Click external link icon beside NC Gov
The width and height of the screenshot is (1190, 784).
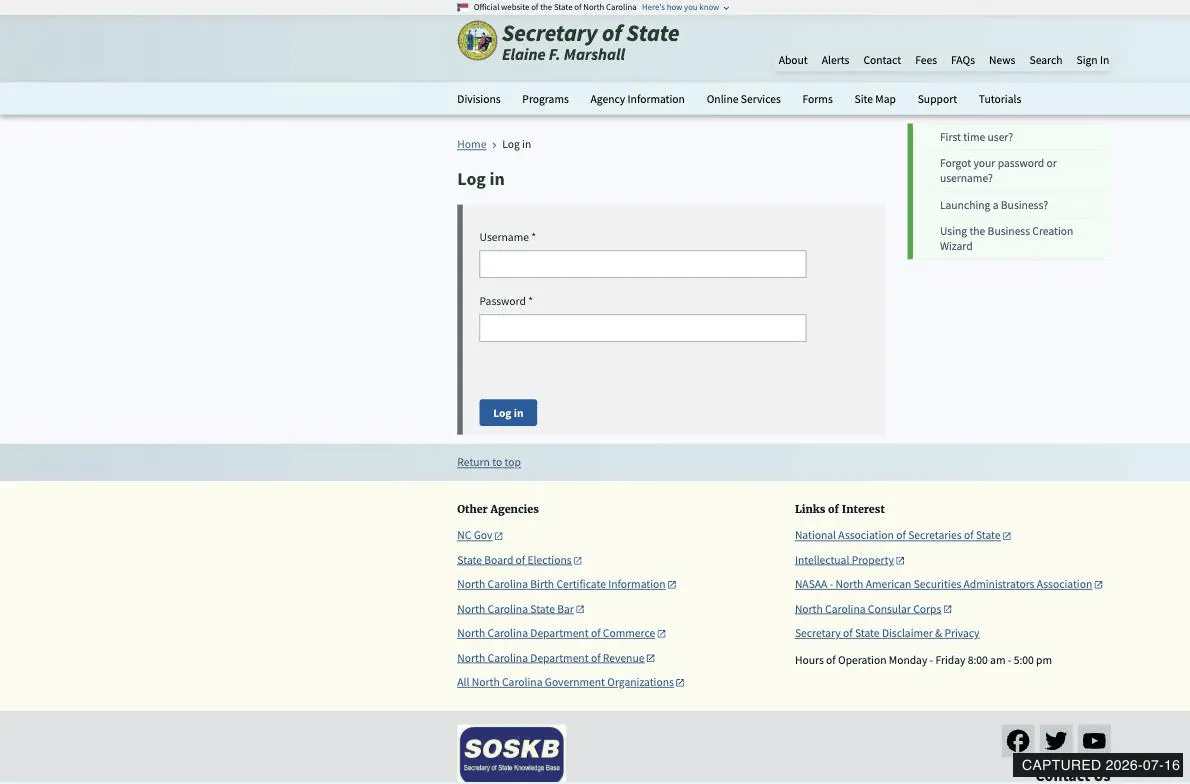[499, 536]
